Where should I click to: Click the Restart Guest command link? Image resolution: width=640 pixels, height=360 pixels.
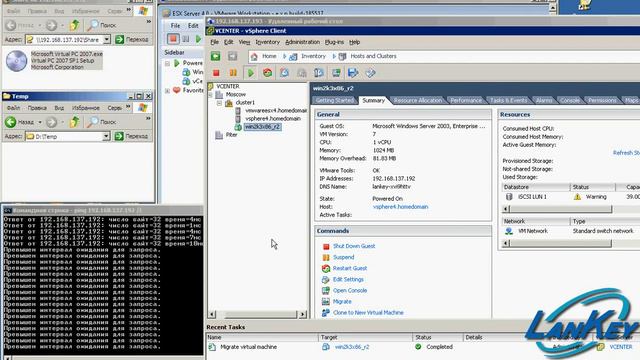tap(350, 268)
